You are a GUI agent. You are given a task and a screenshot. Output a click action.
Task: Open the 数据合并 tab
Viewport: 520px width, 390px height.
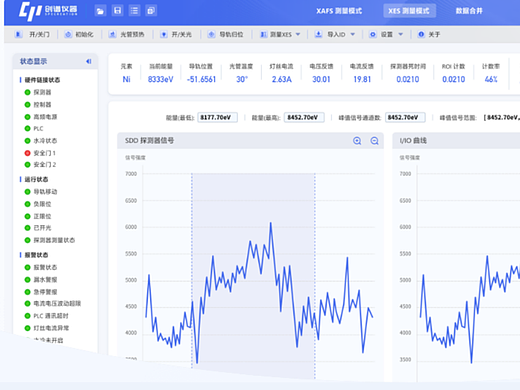[x=469, y=11]
